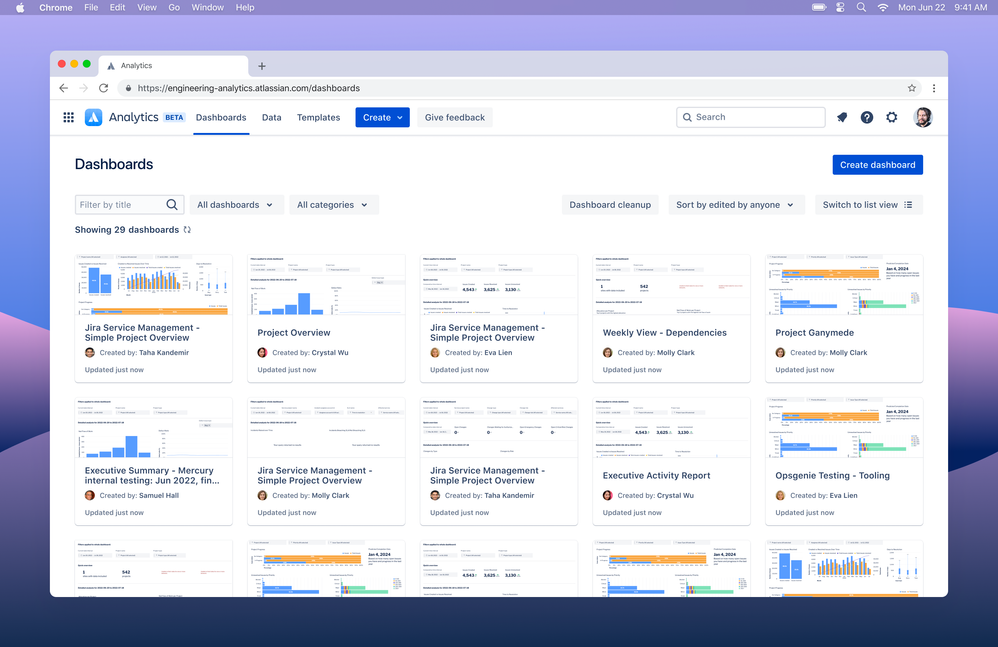Go forward in the browser
The width and height of the screenshot is (998, 647).
click(83, 88)
